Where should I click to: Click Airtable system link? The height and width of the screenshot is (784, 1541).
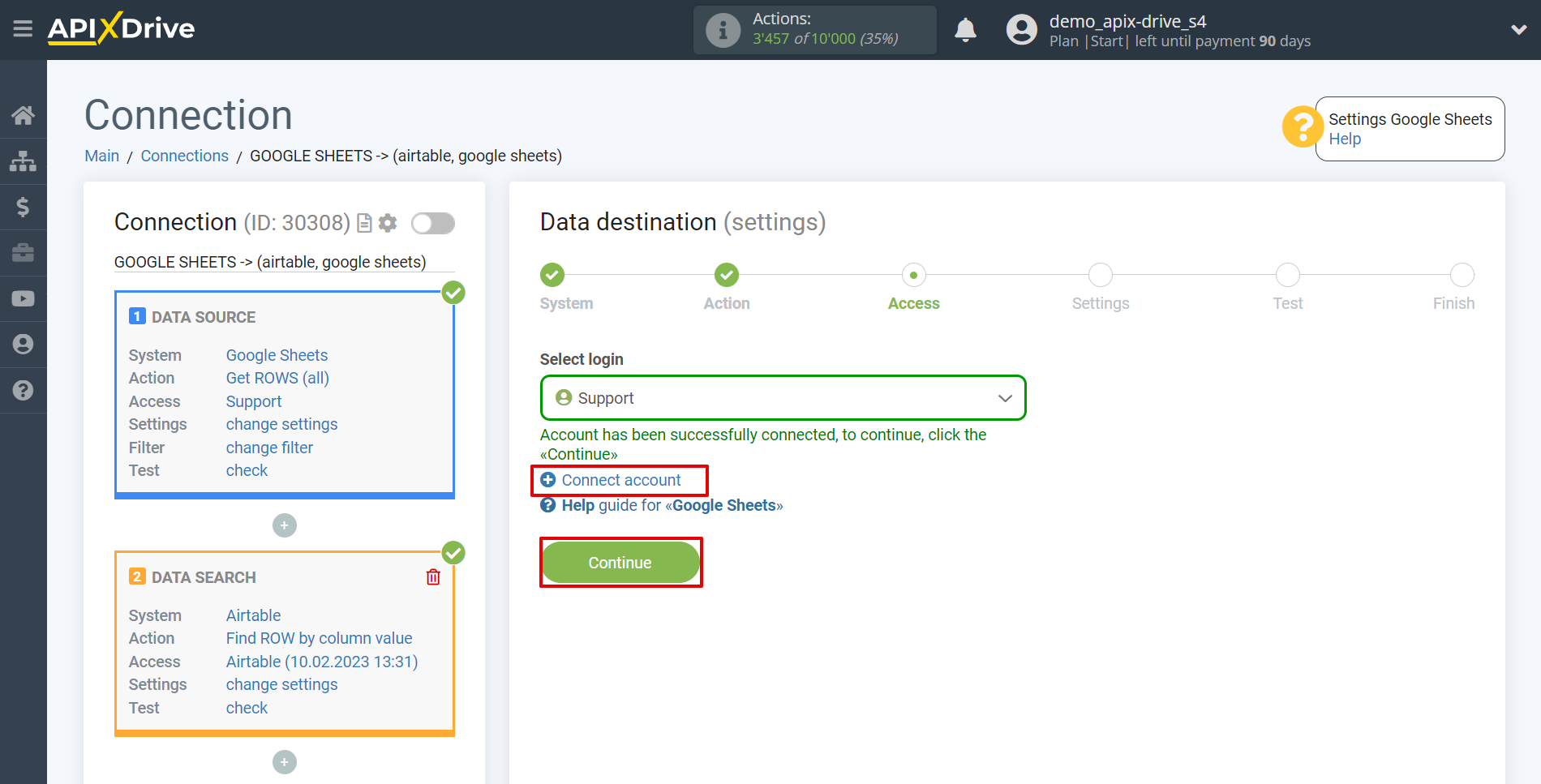coord(253,615)
